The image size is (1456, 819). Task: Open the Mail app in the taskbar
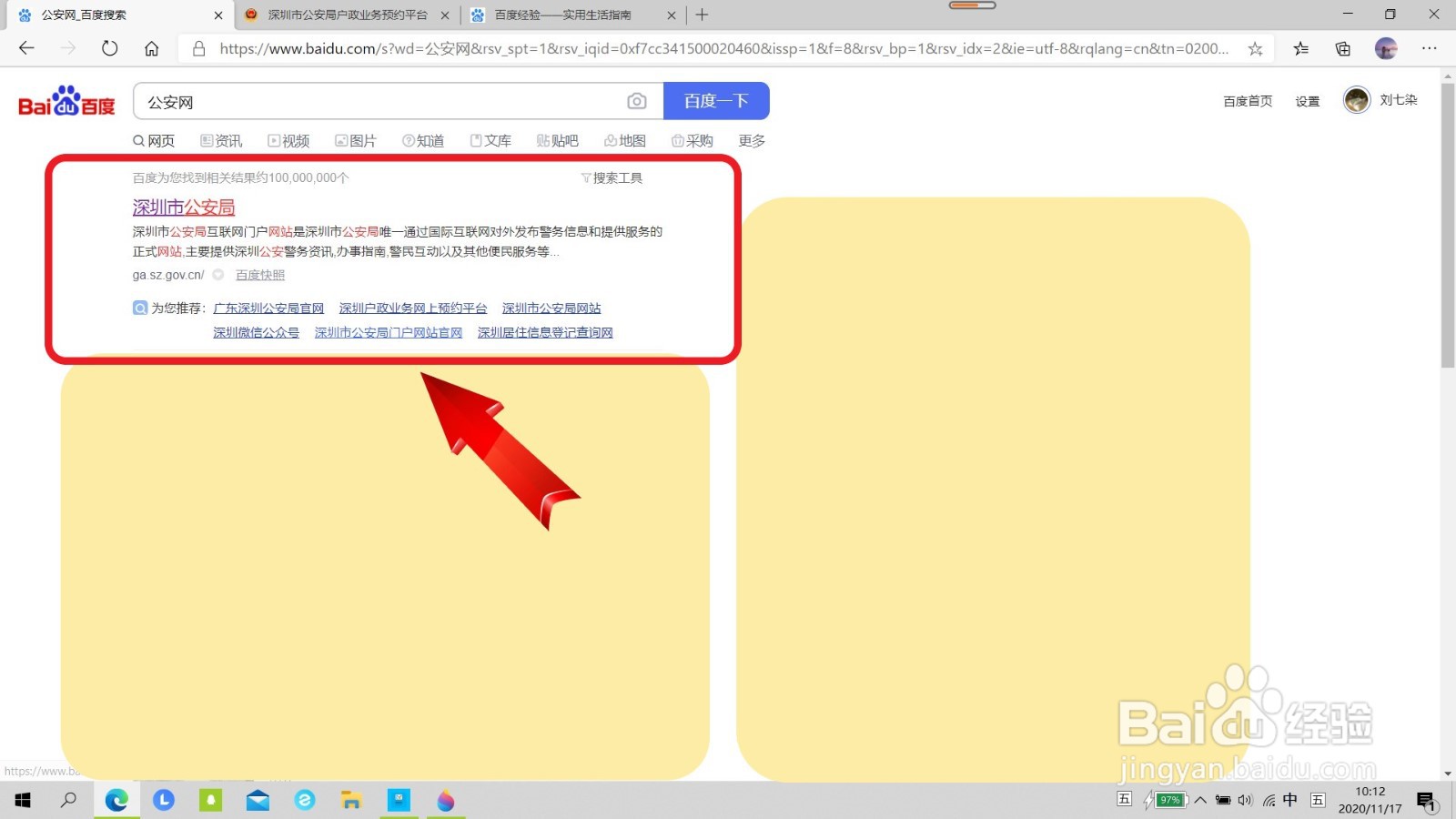click(258, 800)
